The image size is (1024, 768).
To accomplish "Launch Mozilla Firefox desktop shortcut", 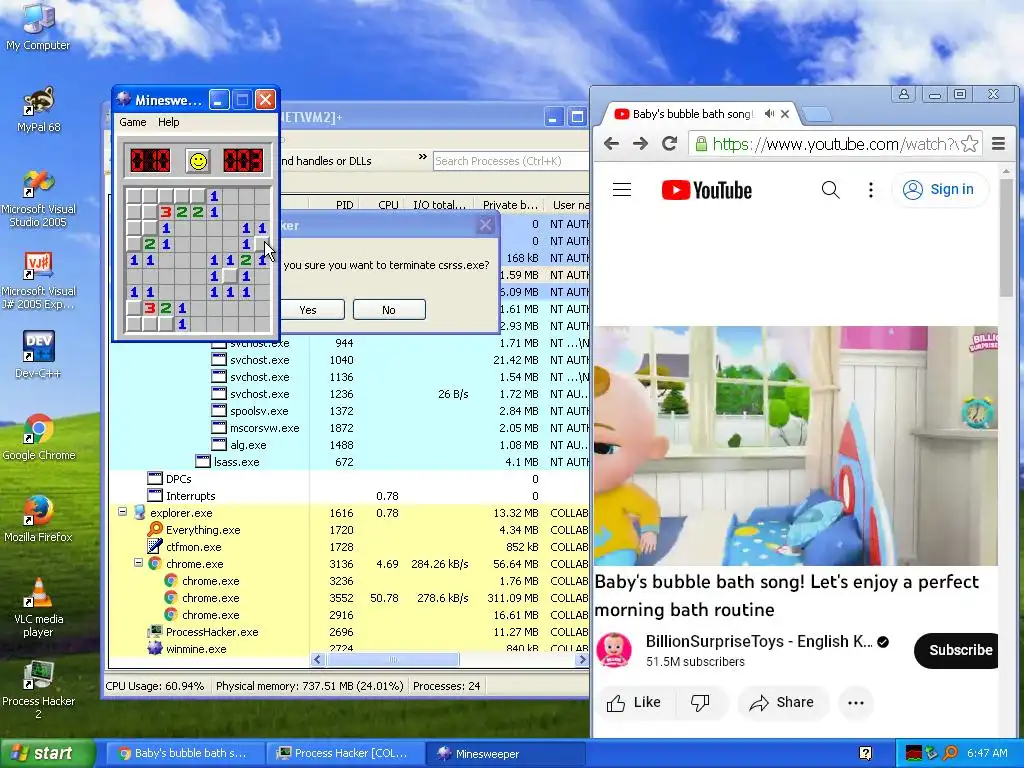I will tap(38, 519).
